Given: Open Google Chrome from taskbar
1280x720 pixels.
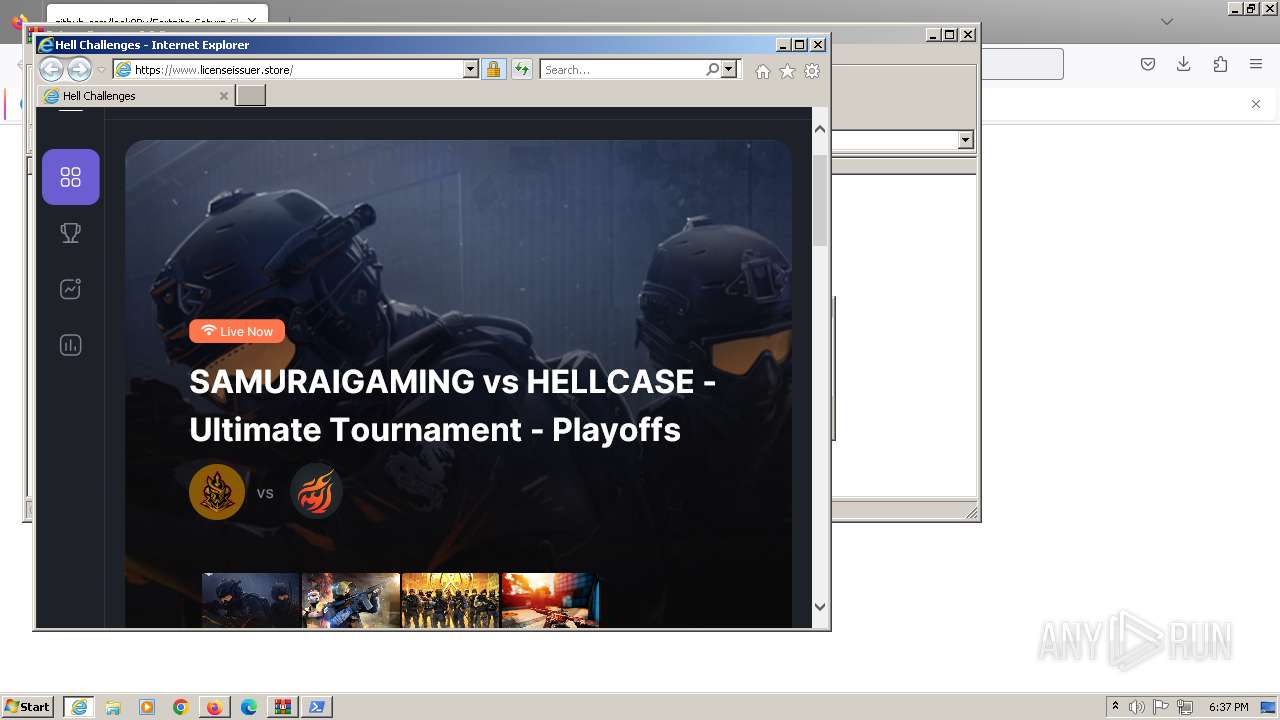Looking at the screenshot, I should pos(181,707).
